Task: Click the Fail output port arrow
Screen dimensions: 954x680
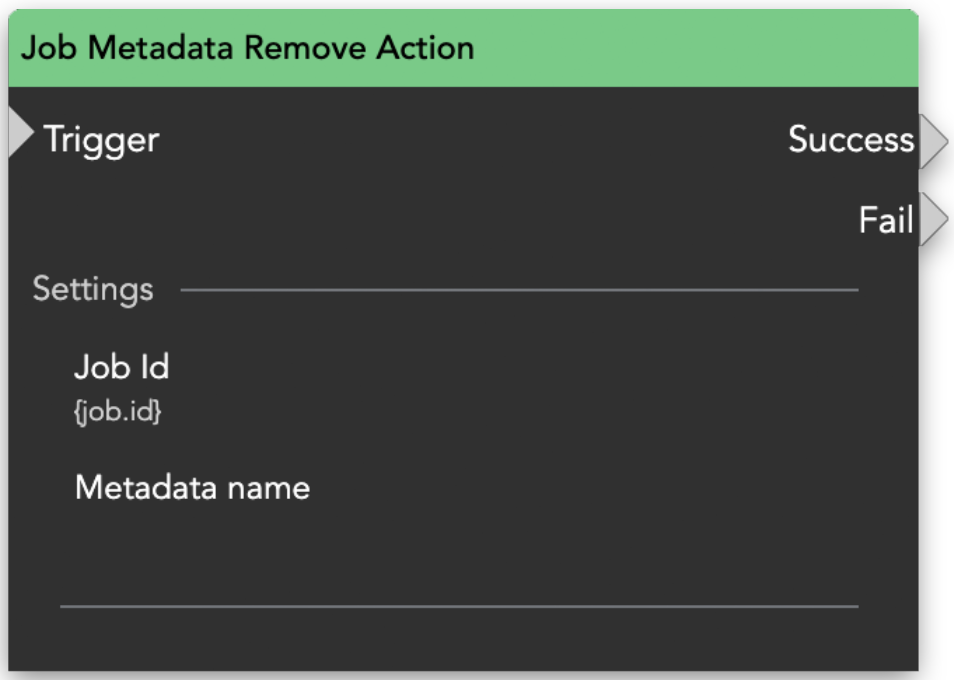Action: (932, 219)
